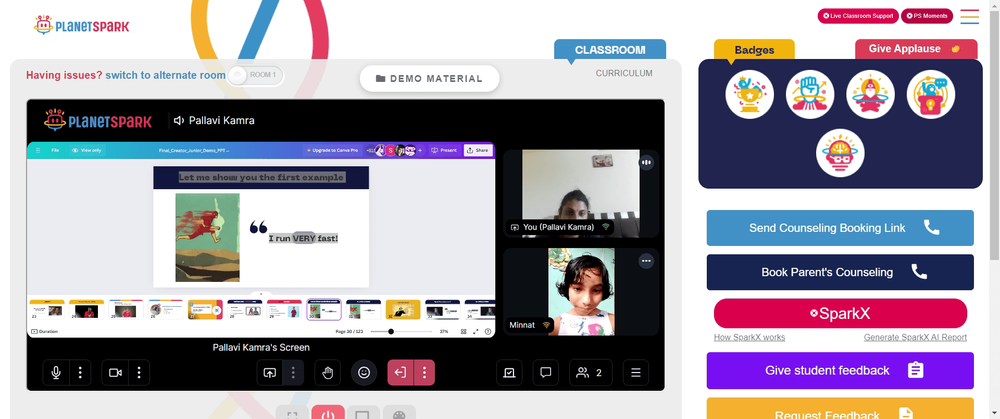
Task: Open the emoji reactions smiley icon
Action: (x=364, y=372)
